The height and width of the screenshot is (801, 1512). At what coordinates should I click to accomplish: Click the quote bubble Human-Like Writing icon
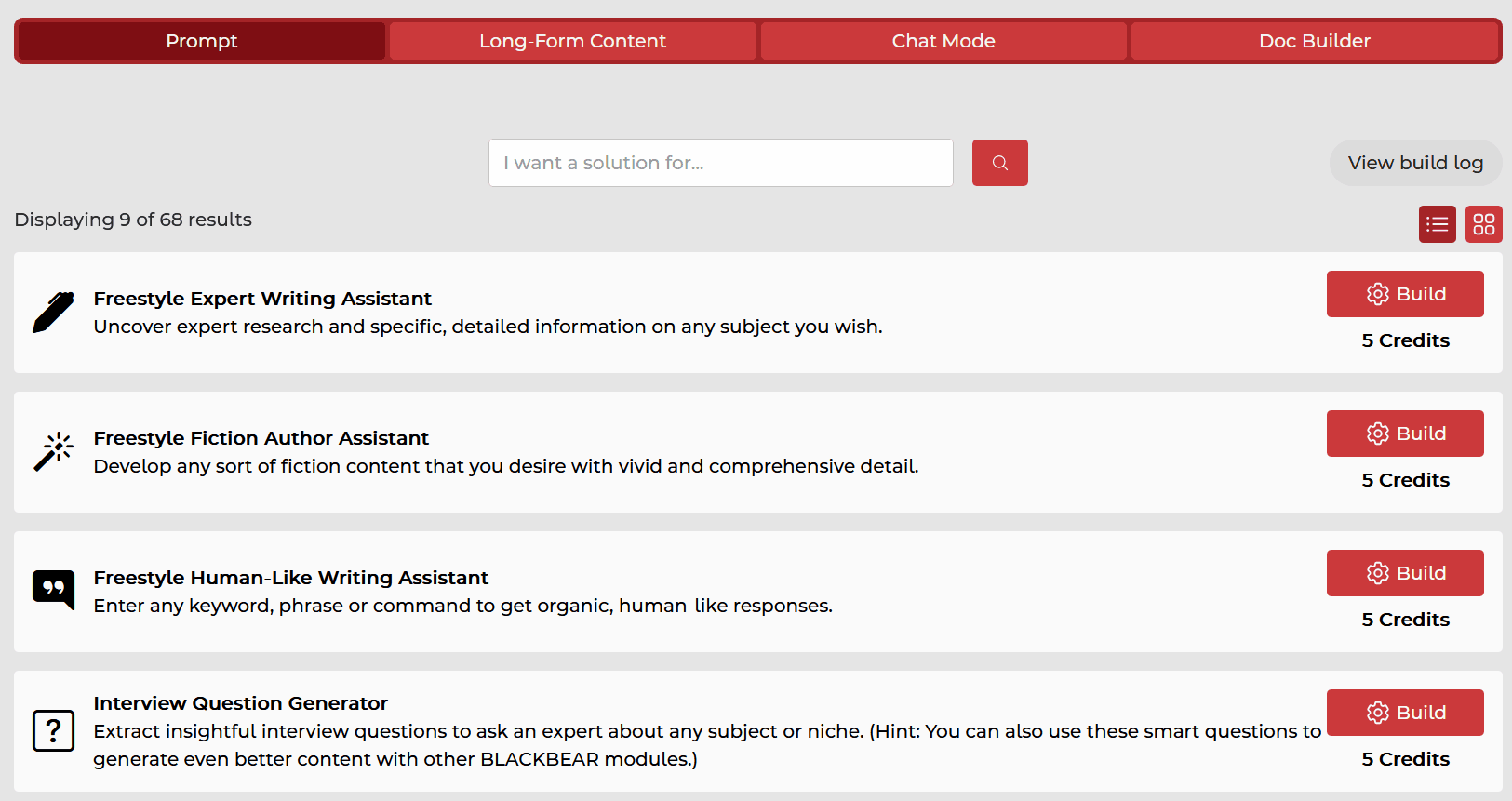coord(53,590)
